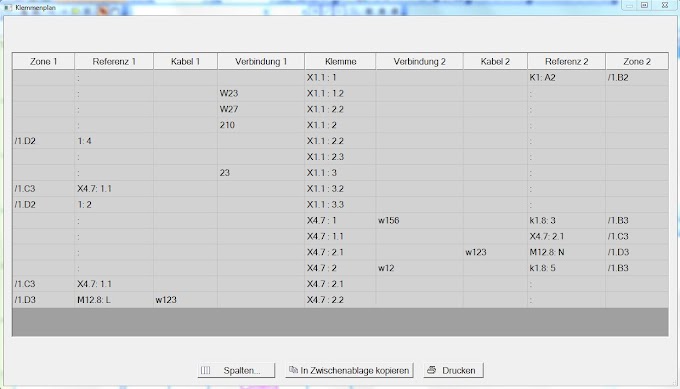Minimize the Klemmenplan window
Viewport: 680px width, 389px height.
629,5
